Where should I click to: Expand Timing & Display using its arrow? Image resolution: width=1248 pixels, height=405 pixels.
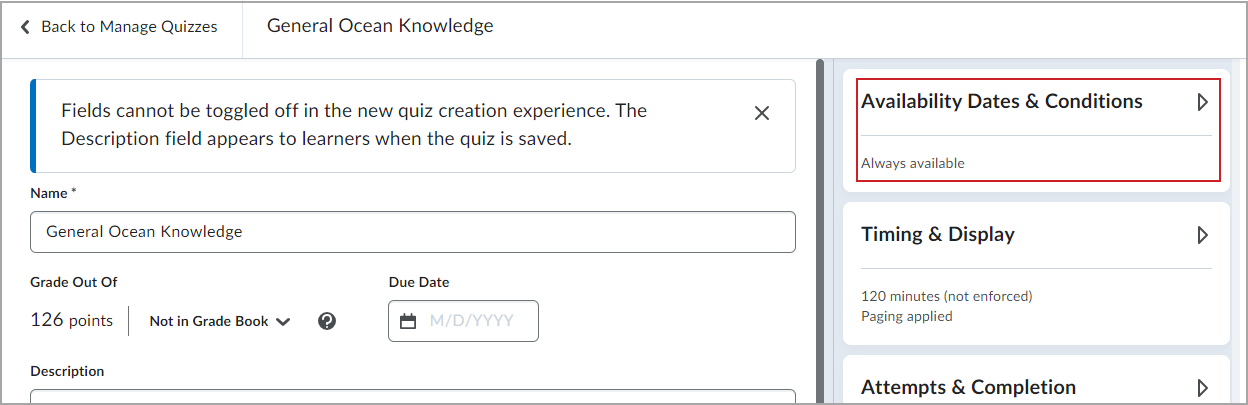[1203, 235]
